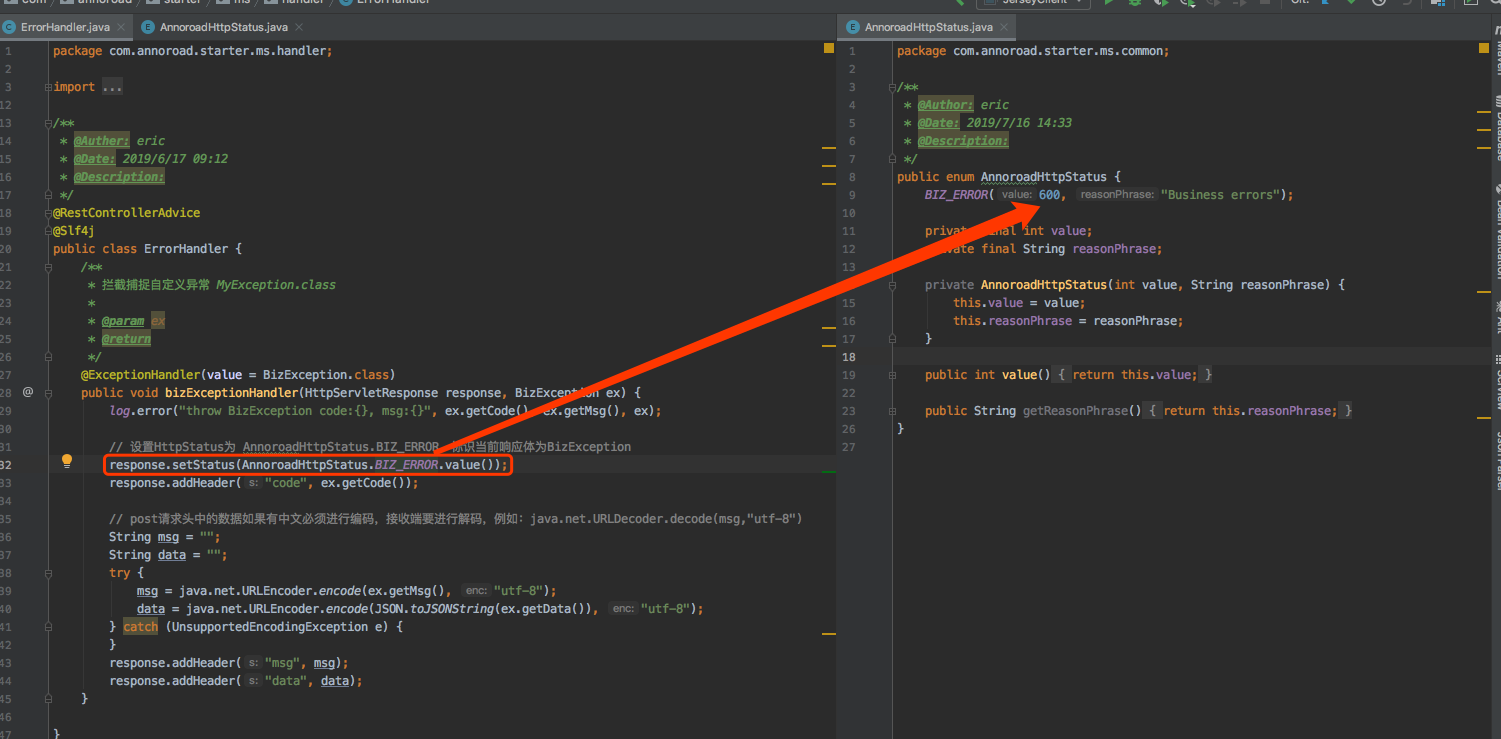1501x739 pixels.
Task: Click the enum icon on right AnnoroadHttpStatus.java tab
Action: pyautogui.click(x=854, y=27)
